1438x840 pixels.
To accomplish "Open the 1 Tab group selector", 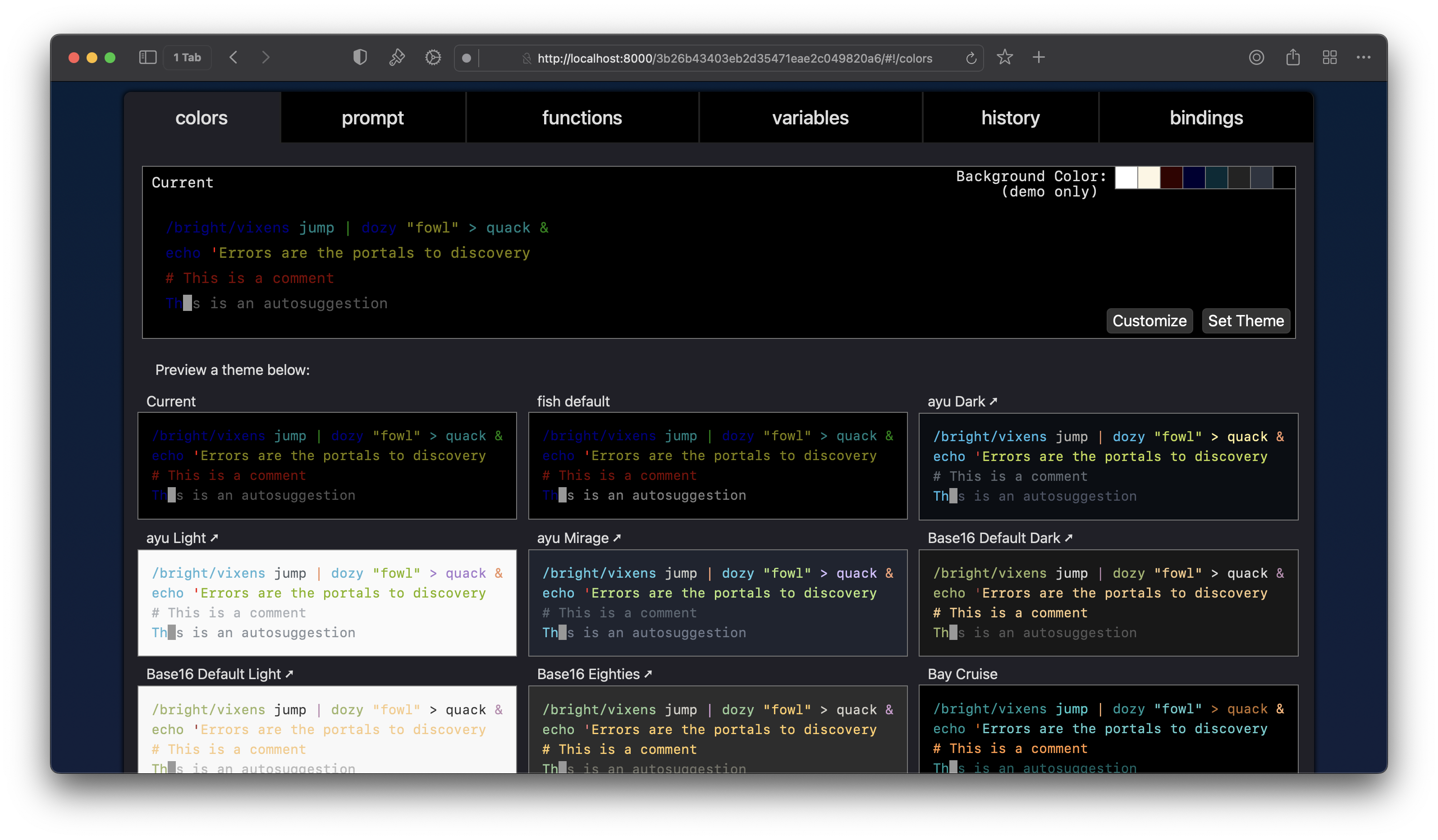I will (x=187, y=58).
